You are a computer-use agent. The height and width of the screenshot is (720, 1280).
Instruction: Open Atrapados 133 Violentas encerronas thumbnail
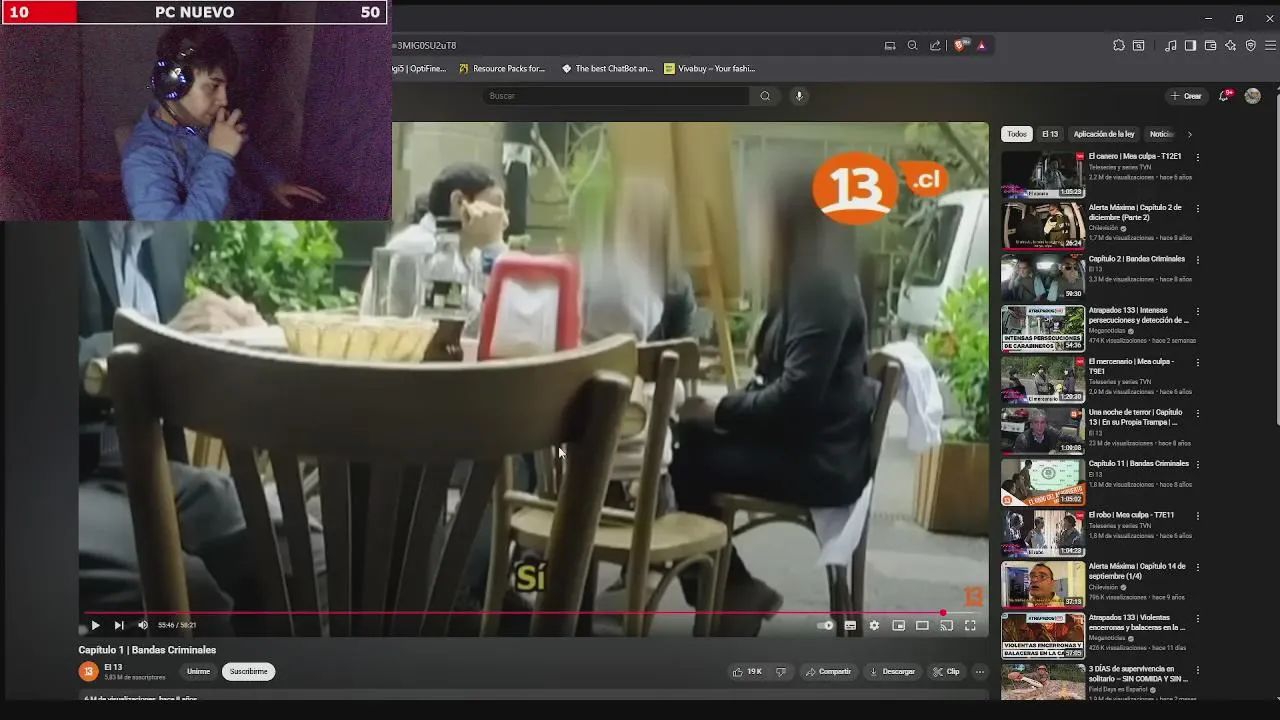coord(1043,635)
